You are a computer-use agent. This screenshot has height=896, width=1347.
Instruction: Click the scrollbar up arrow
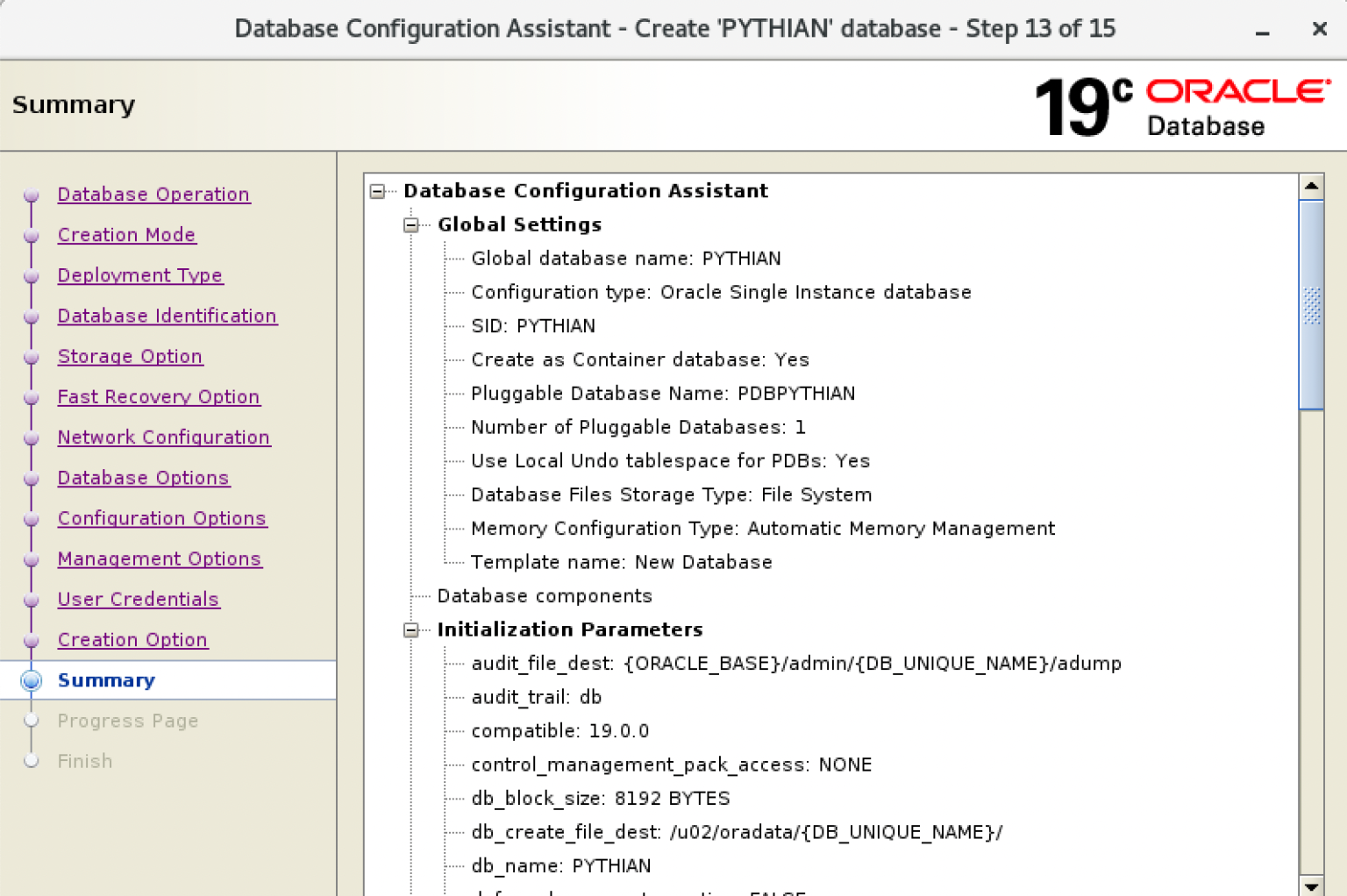(x=1311, y=186)
